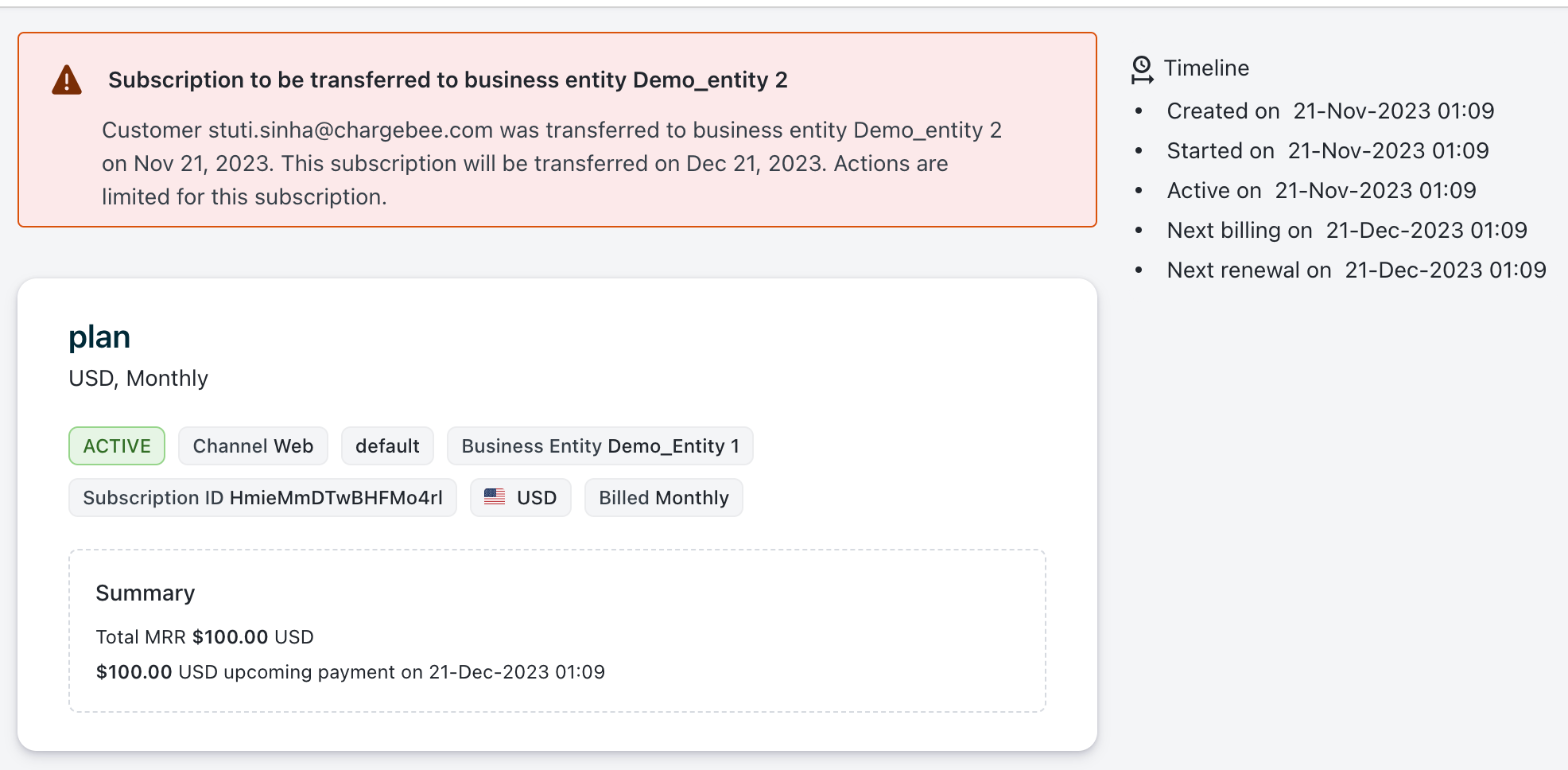Select the Started on timeline entry
1568x770 pixels.
1327,151
